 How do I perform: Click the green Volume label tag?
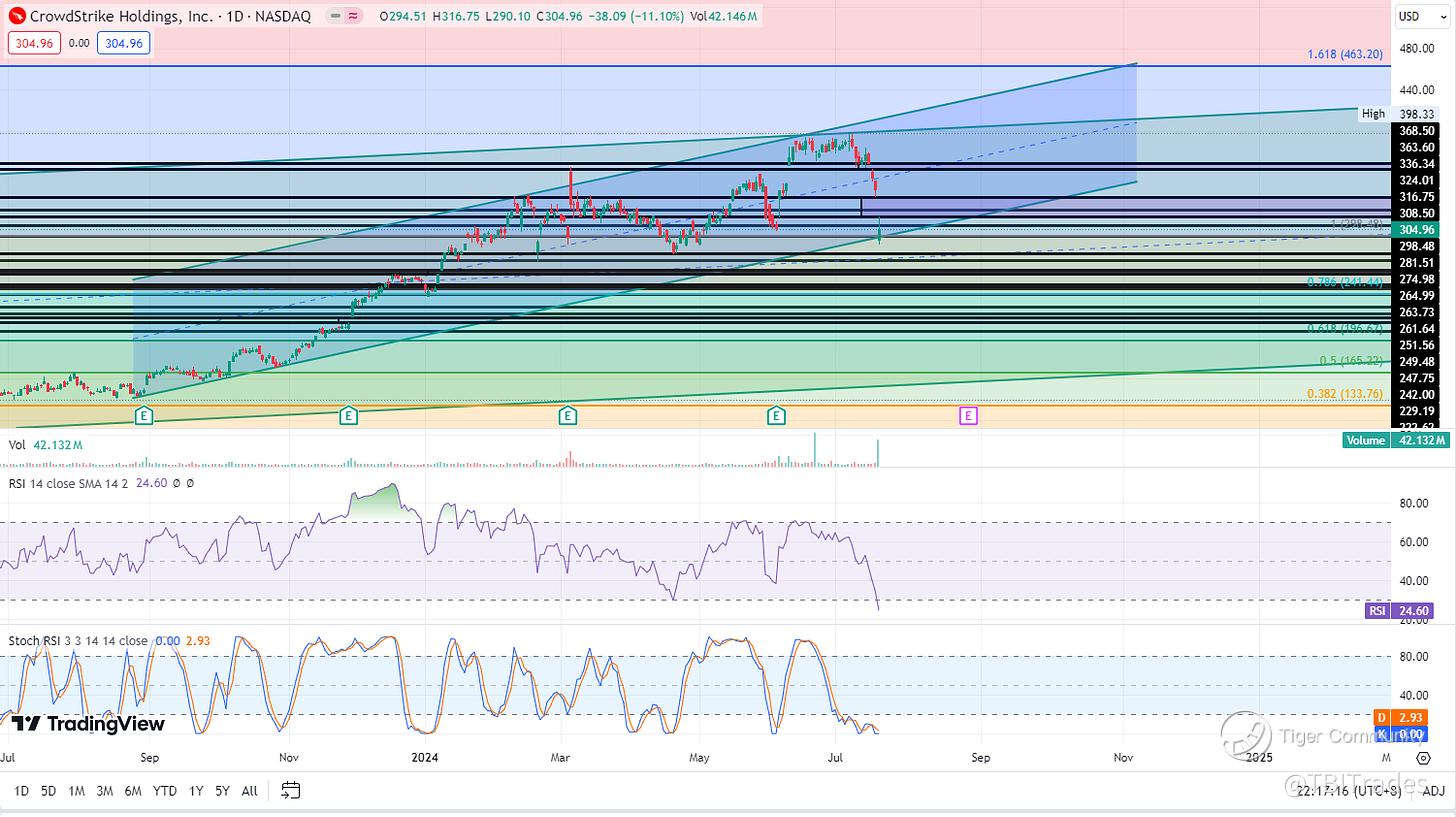[x=1366, y=440]
